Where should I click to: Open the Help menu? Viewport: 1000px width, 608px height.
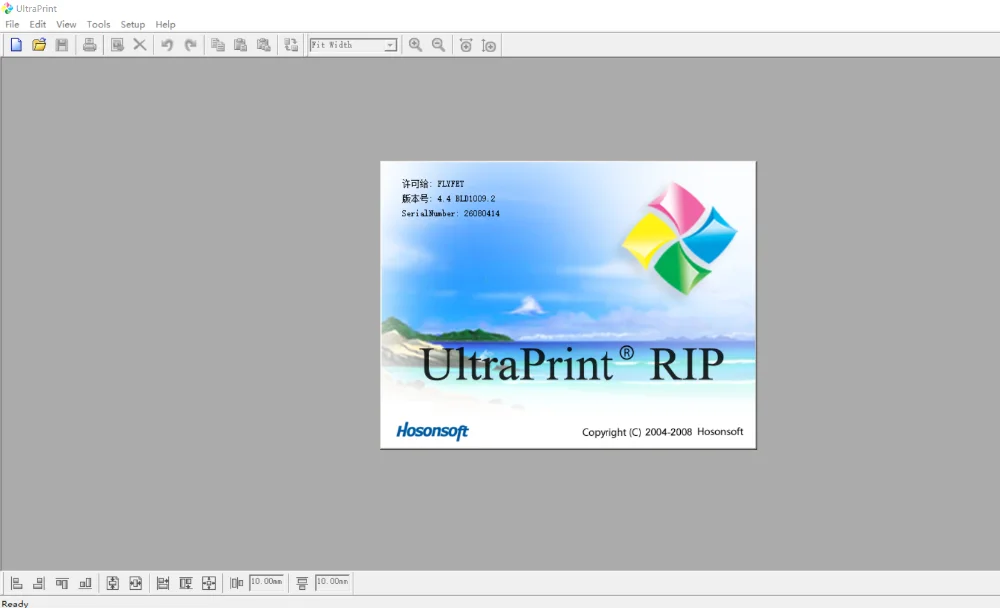point(165,24)
